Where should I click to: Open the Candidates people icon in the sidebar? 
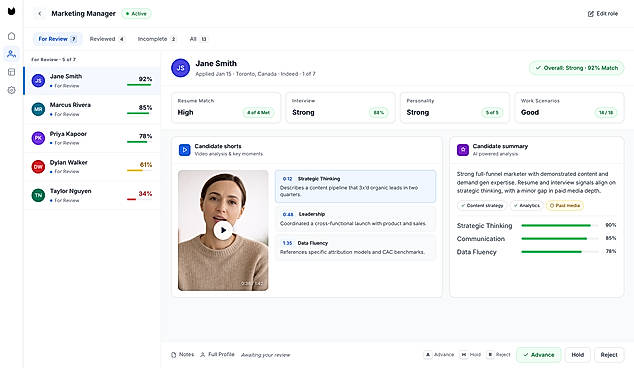11,54
